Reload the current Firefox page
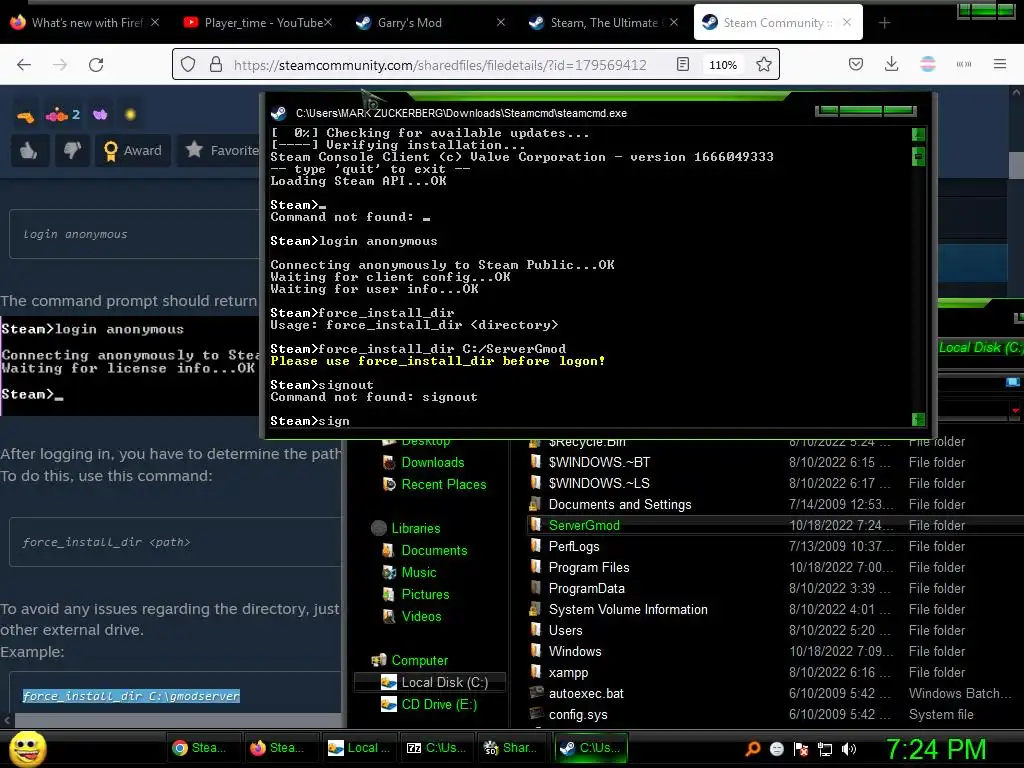This screenshot has width=1024, height=768. click(96, 65)
